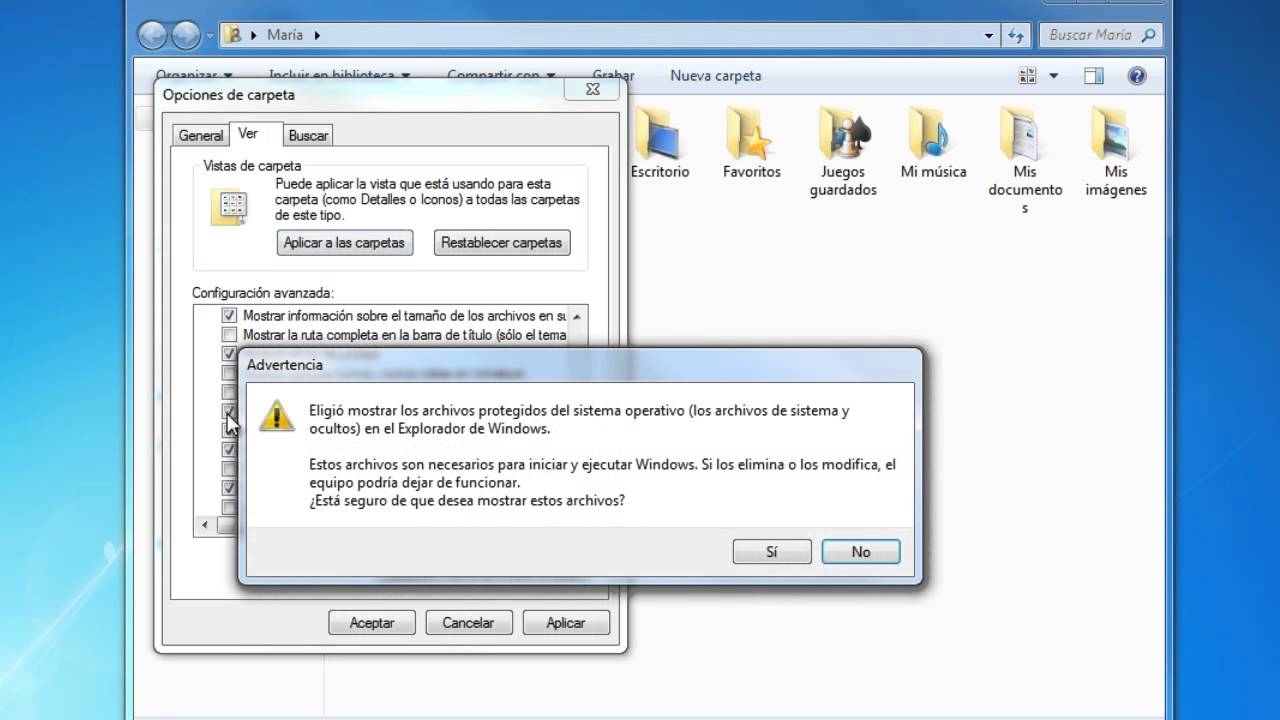
Task: Show the preview pane icon
Action: (1093, 75)
